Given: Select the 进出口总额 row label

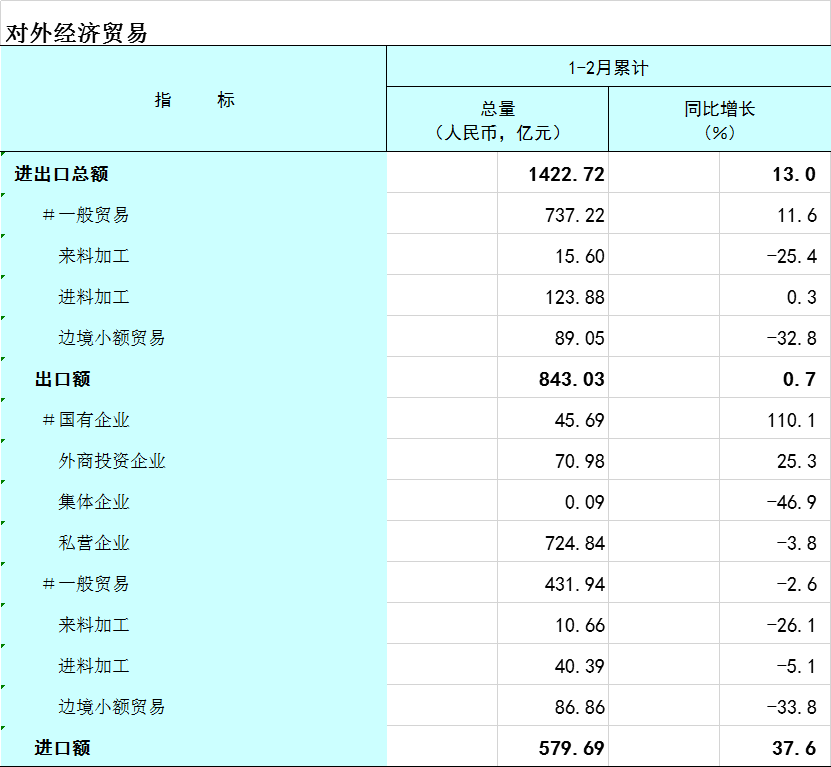Looking at the screenshot, I should [62, 174].
